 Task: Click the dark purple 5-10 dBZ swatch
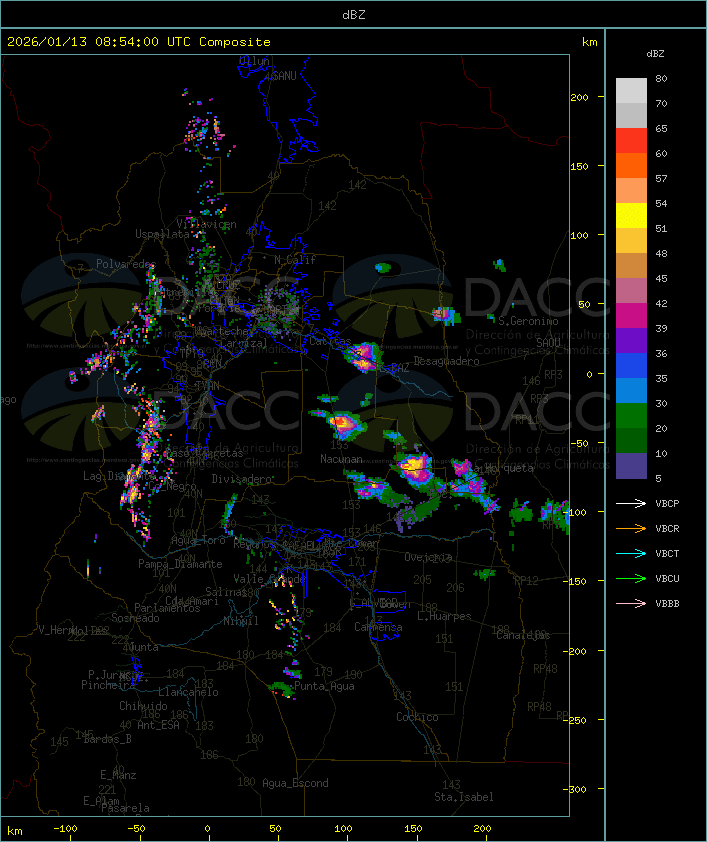click(x=631, y=466)
